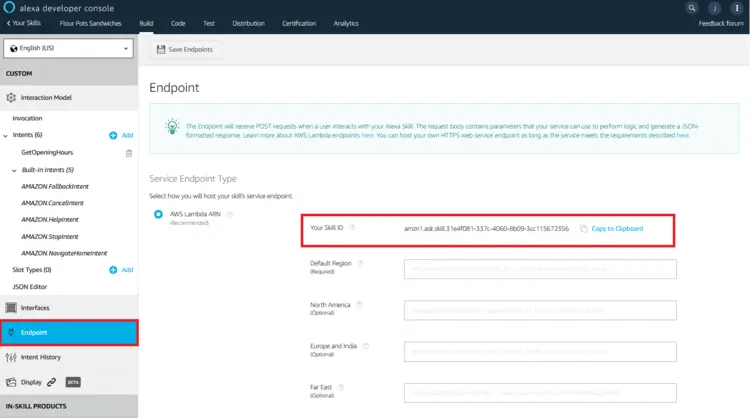Click the help icon beside Europe and India
The height and width of the screenshot is (418, 750).
[x=366, y=346]
